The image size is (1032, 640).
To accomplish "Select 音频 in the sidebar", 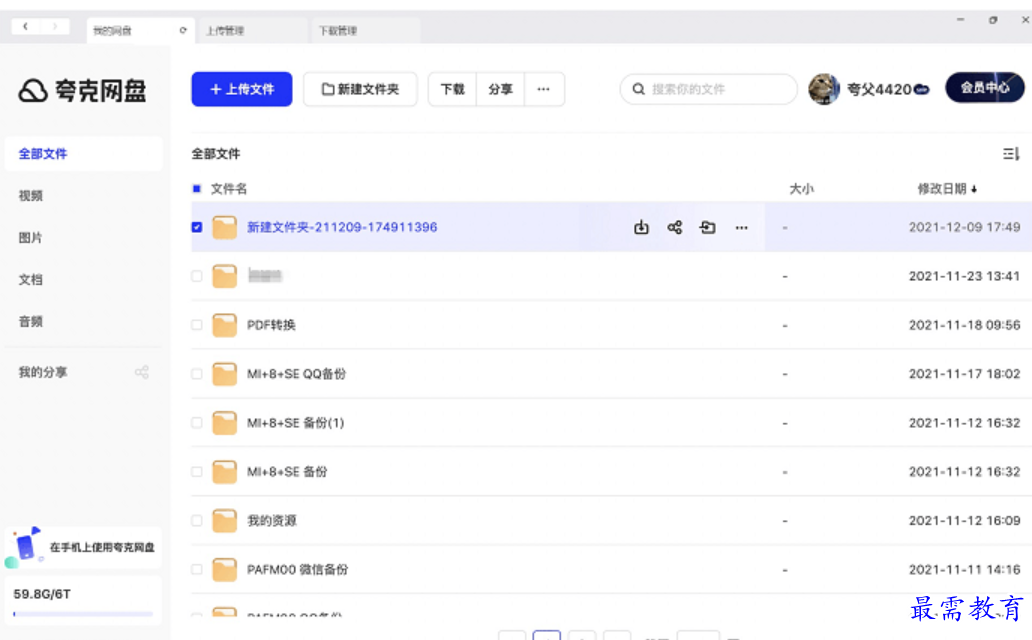I will (30, 322).
